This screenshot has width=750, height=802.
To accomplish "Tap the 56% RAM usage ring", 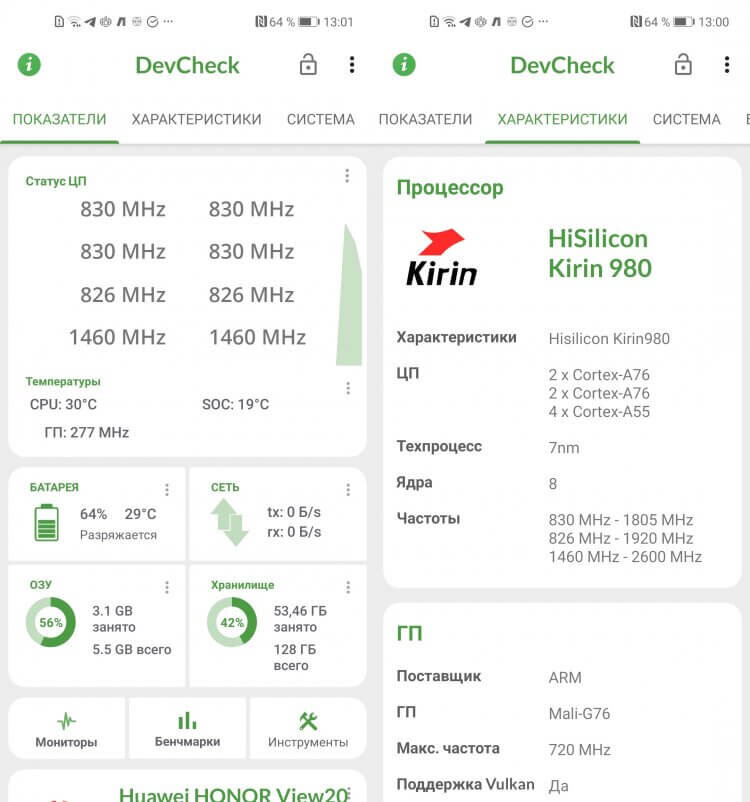I will (x=51, y=622).
